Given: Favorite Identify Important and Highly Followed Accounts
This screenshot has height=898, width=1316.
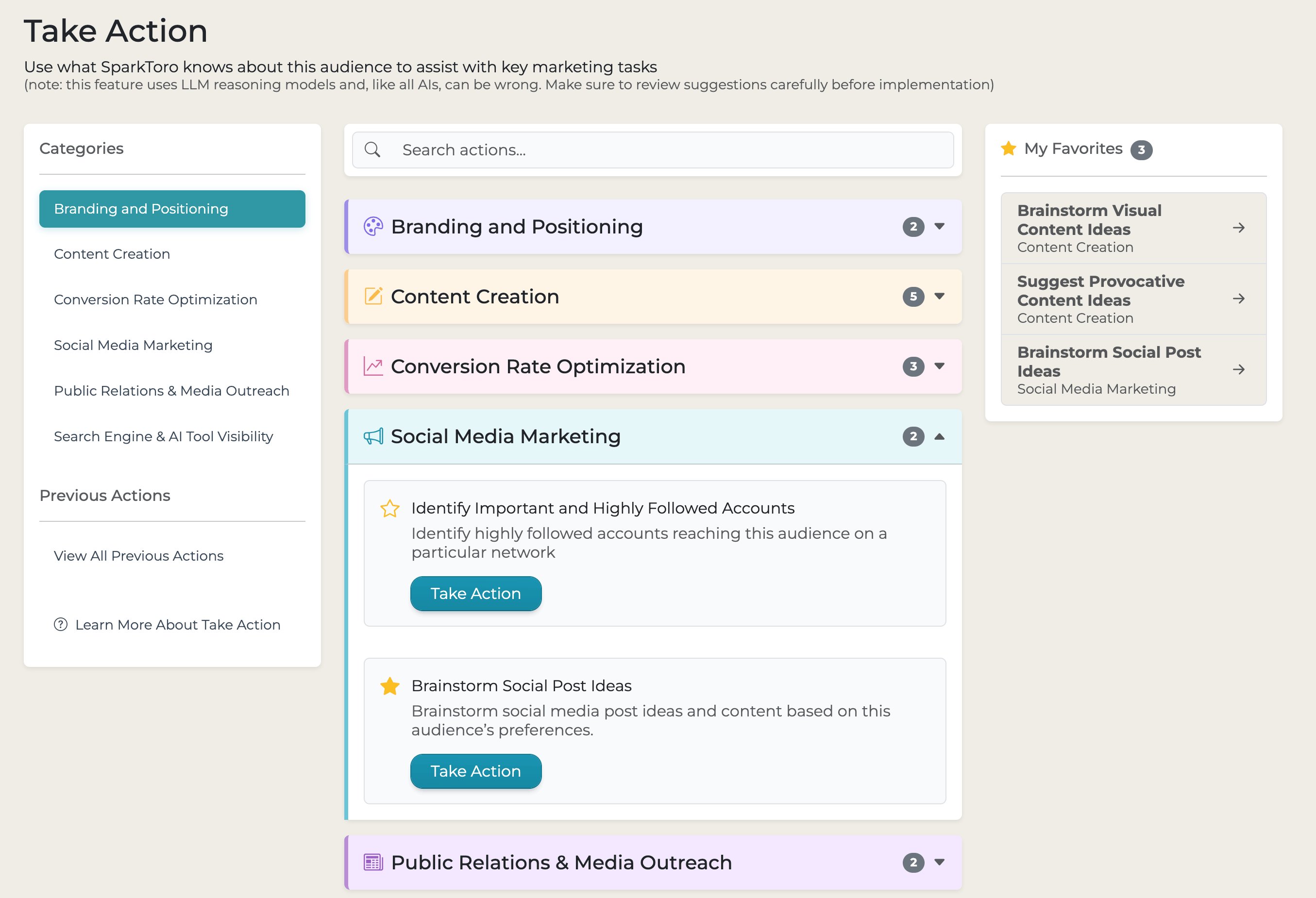Looking at the screenshot, I should (x=389, y=508).
